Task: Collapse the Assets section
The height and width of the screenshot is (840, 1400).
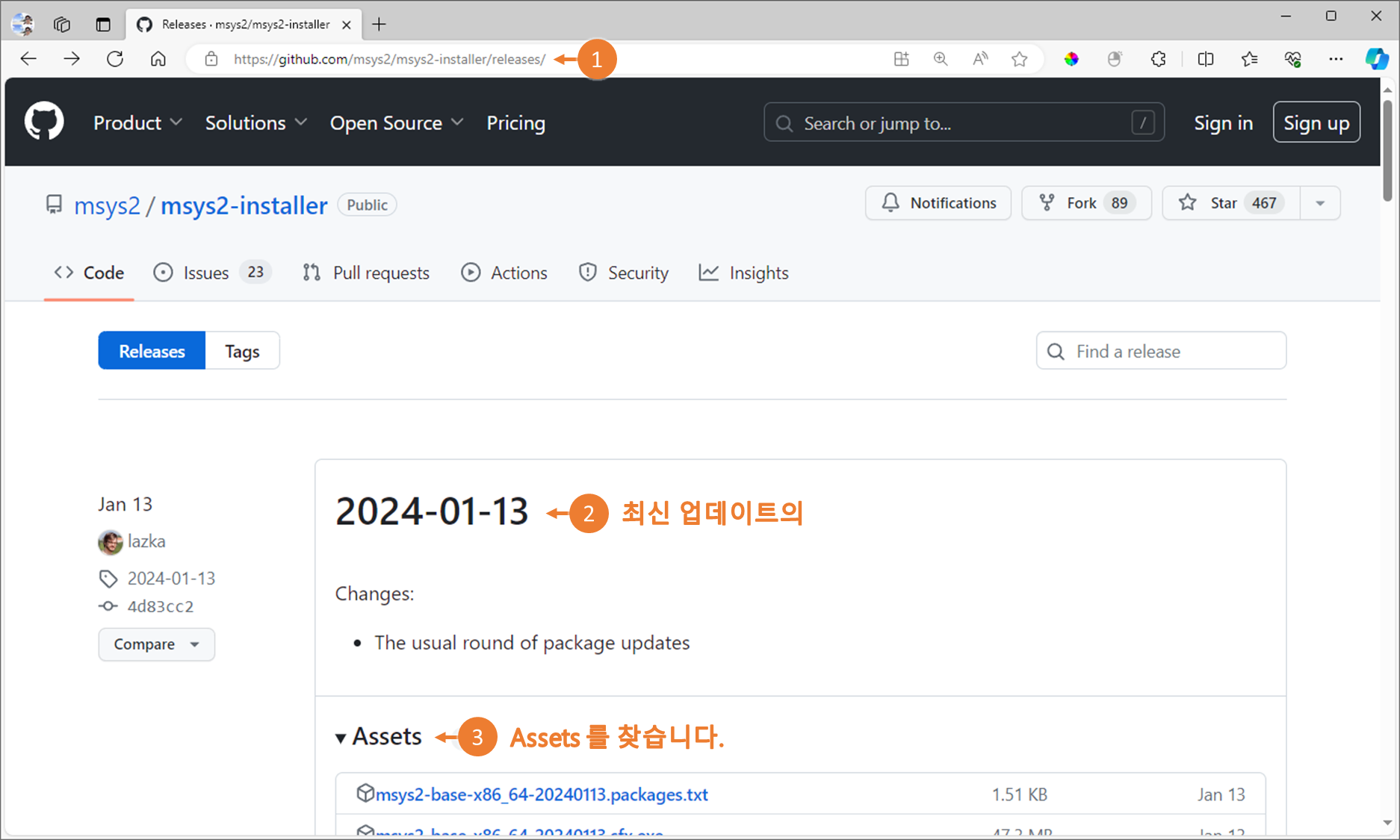Action: [379, 736]
